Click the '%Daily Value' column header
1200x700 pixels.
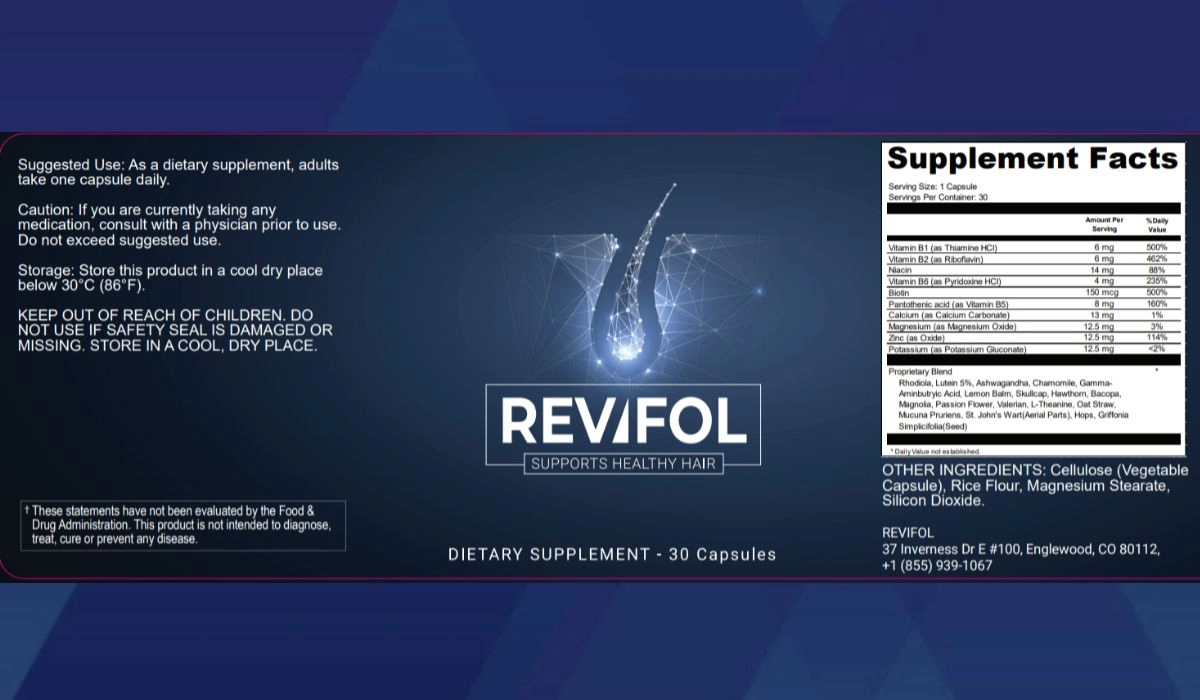(1156, 224)
